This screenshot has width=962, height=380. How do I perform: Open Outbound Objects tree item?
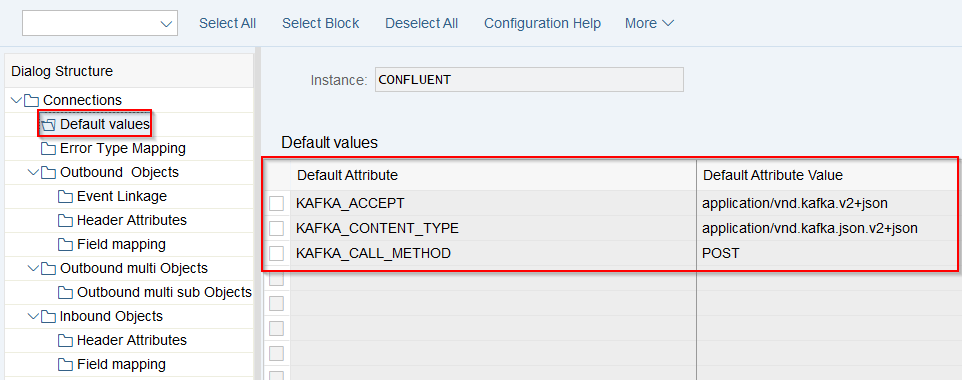coord(120,173)
